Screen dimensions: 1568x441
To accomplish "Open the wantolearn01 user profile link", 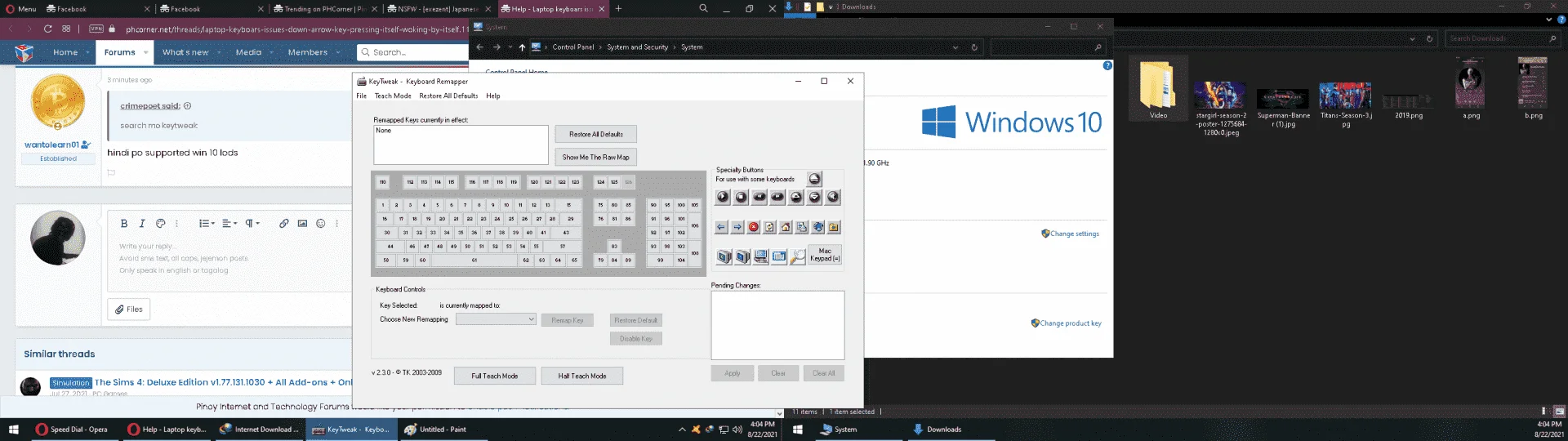I will (51, 145).
